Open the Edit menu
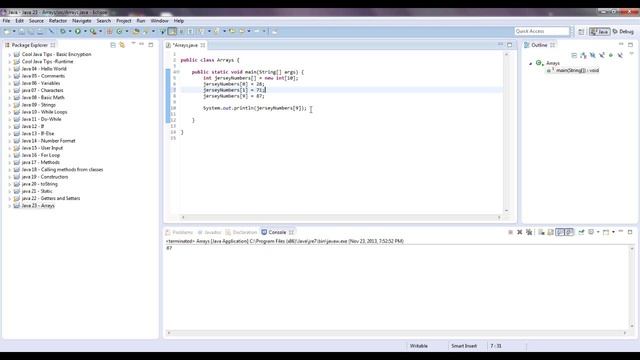 (19, 20)
